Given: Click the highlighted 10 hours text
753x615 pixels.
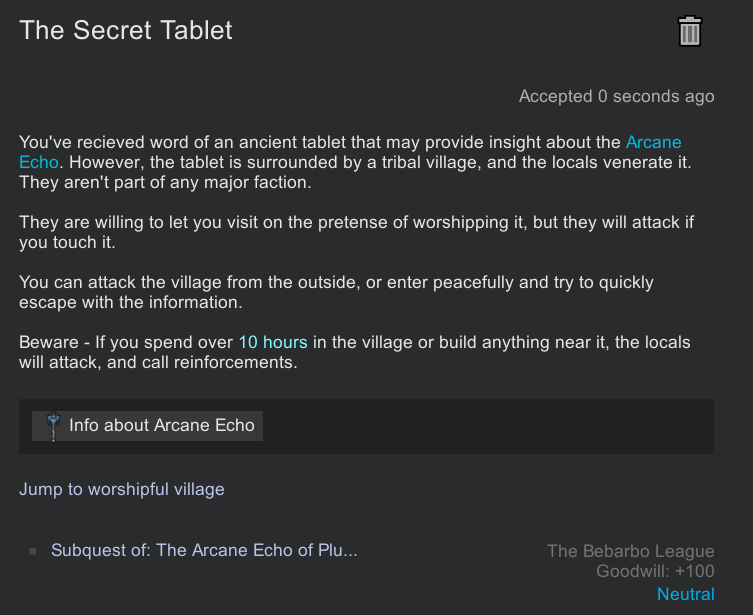Looking at the screenshot, I should (x=273, y=342).
